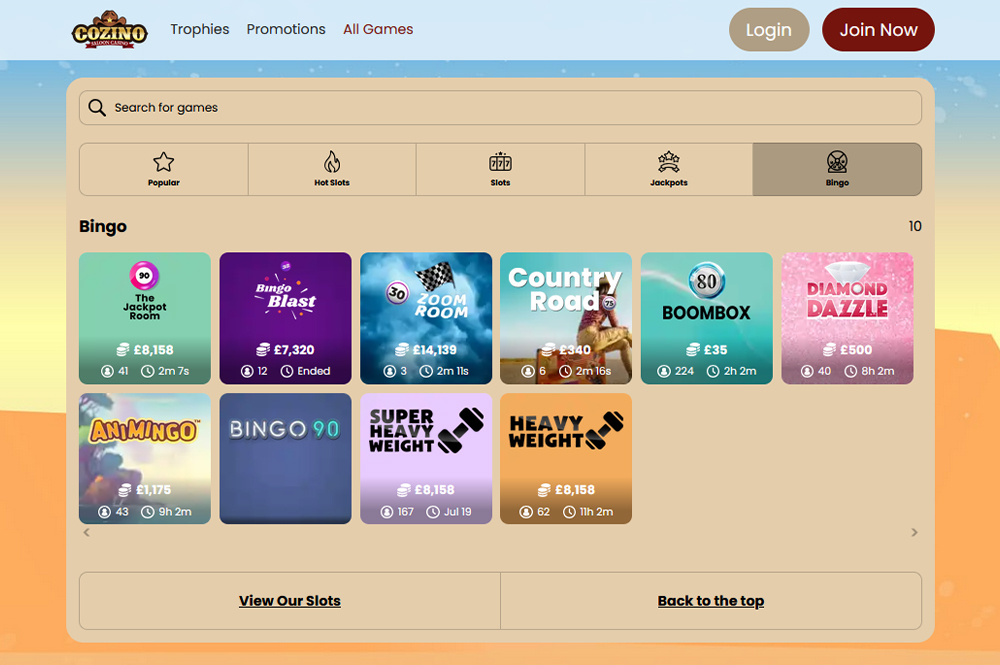Image resolution: width=1000 pixels, height=665 pixels.
Task: Select the Bingo category tab
Action: (x=837, y=169)
